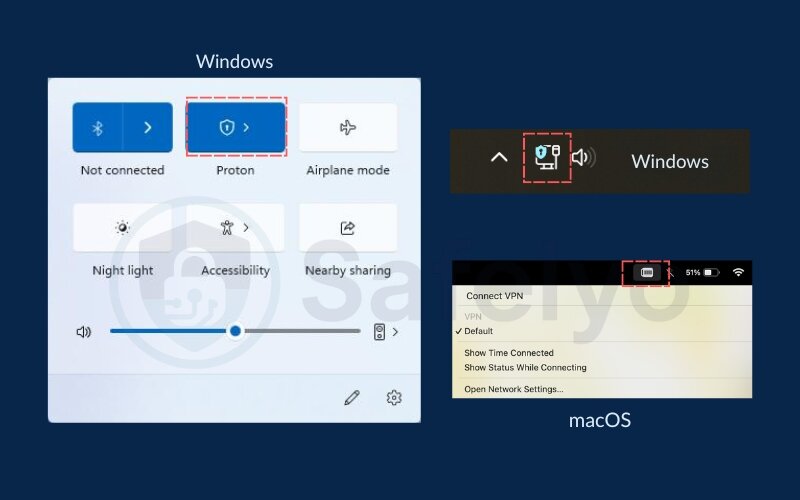This screenshot has height=500, width=800.
Task: Click the Nearby sharing tile
Action: click(348, 228)
